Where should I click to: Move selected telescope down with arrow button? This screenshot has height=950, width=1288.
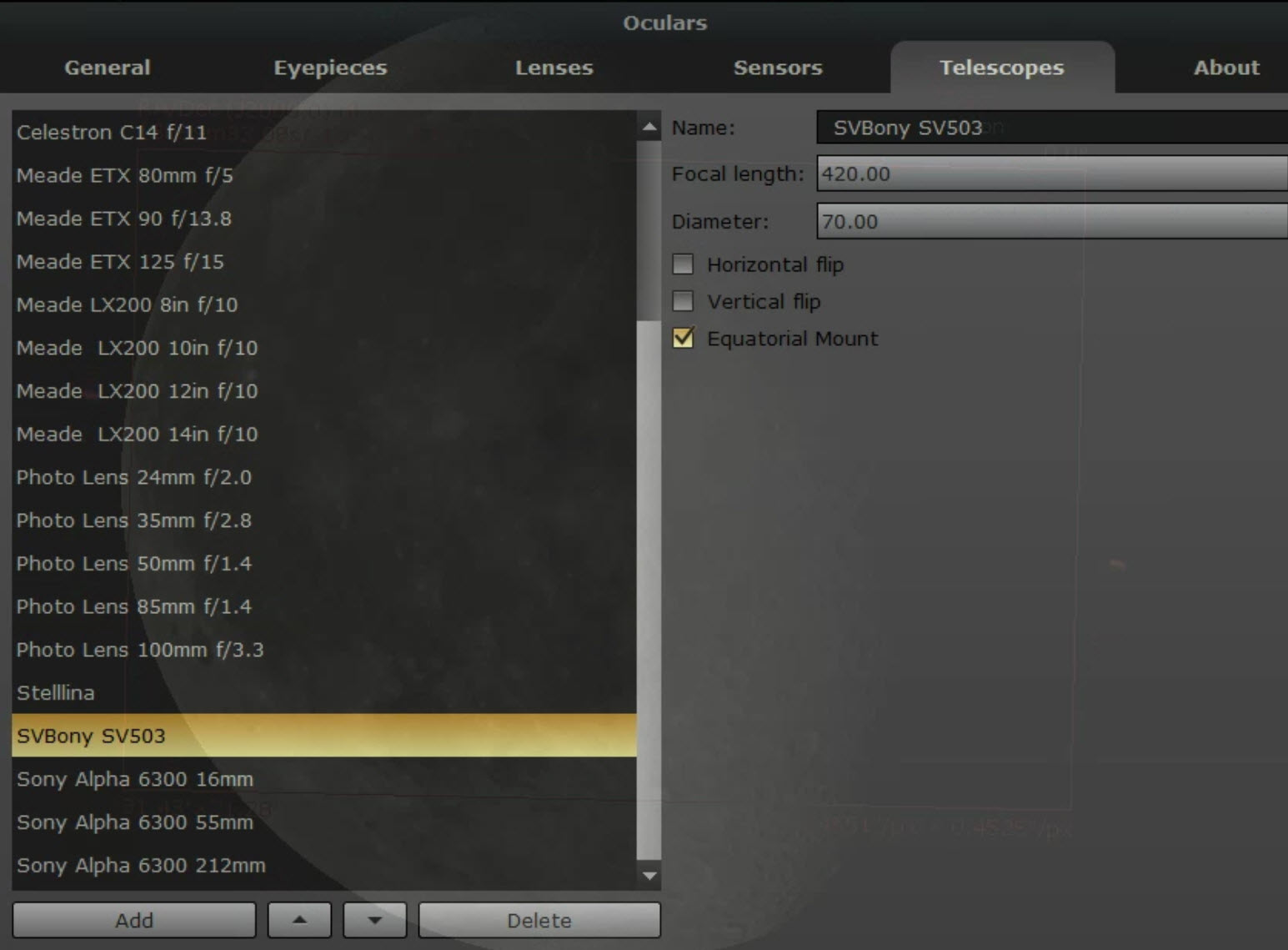(x=374, y=920)
